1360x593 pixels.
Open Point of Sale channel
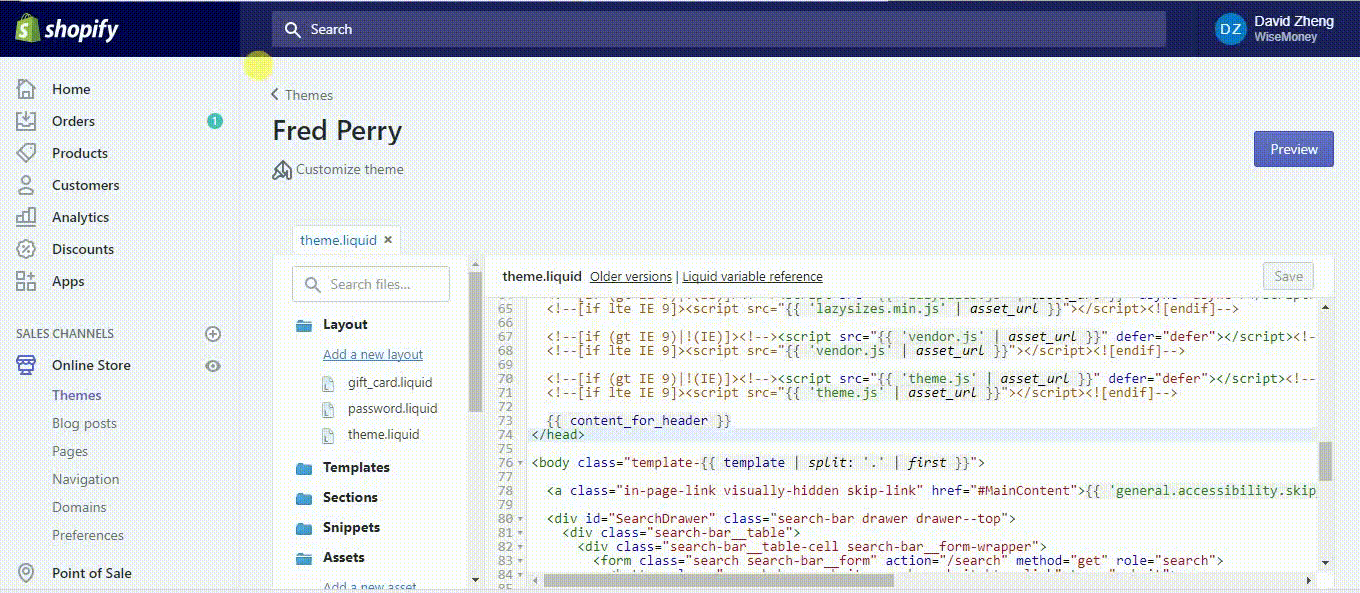point(92,573)
